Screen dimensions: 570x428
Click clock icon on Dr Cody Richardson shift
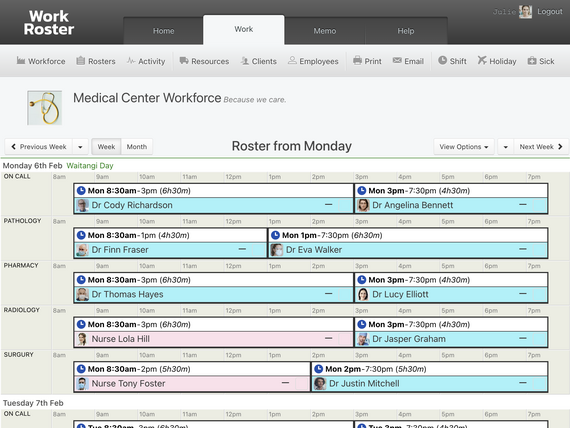[x=81, y=191]
